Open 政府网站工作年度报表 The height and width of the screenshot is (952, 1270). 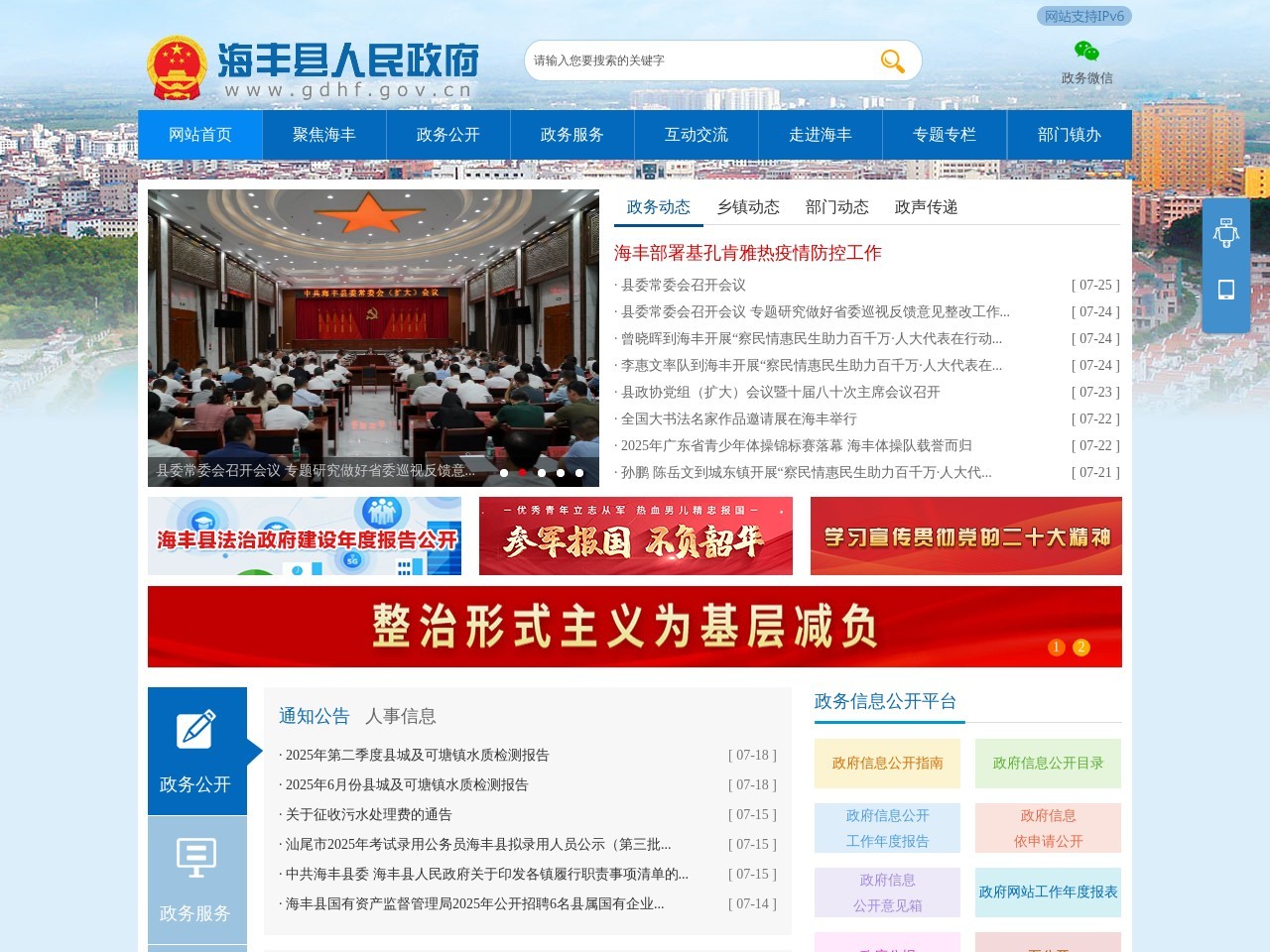(x=1048, y=892)
